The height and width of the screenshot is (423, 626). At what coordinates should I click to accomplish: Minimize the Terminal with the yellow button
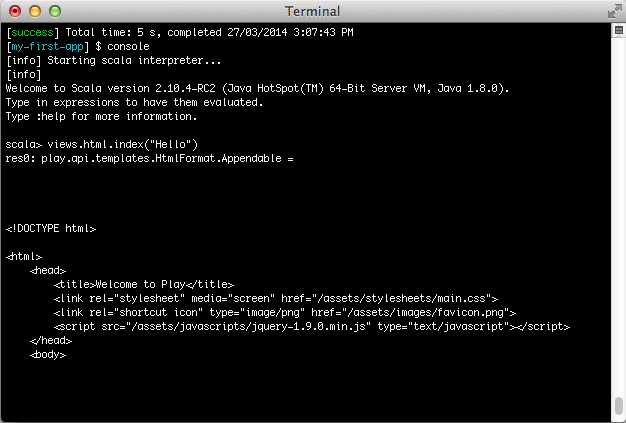pyautogui.click(x=35, y=11)
